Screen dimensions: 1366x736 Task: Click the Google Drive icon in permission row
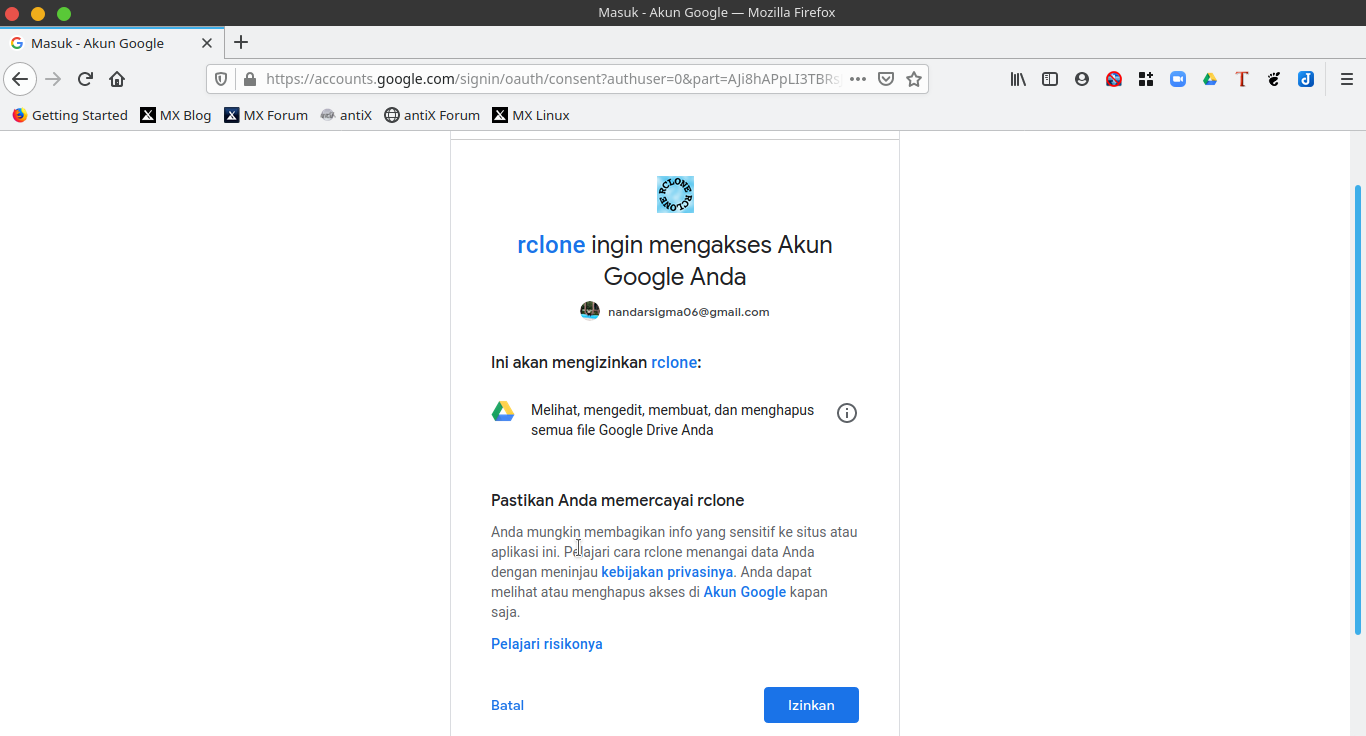tap(503, 411)
